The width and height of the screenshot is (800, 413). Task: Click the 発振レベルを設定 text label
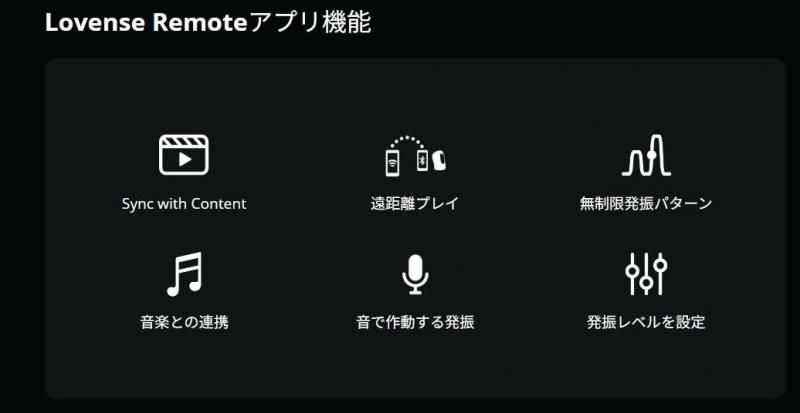coord(646,323)
